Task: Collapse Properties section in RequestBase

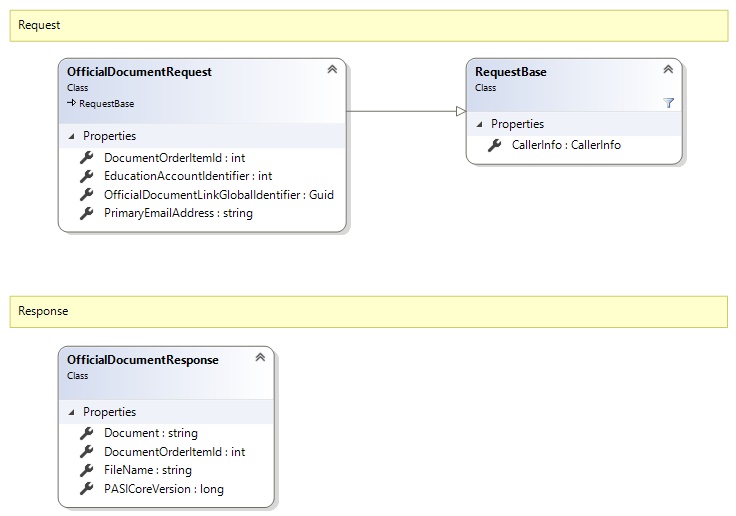Action: pos(479,124)
